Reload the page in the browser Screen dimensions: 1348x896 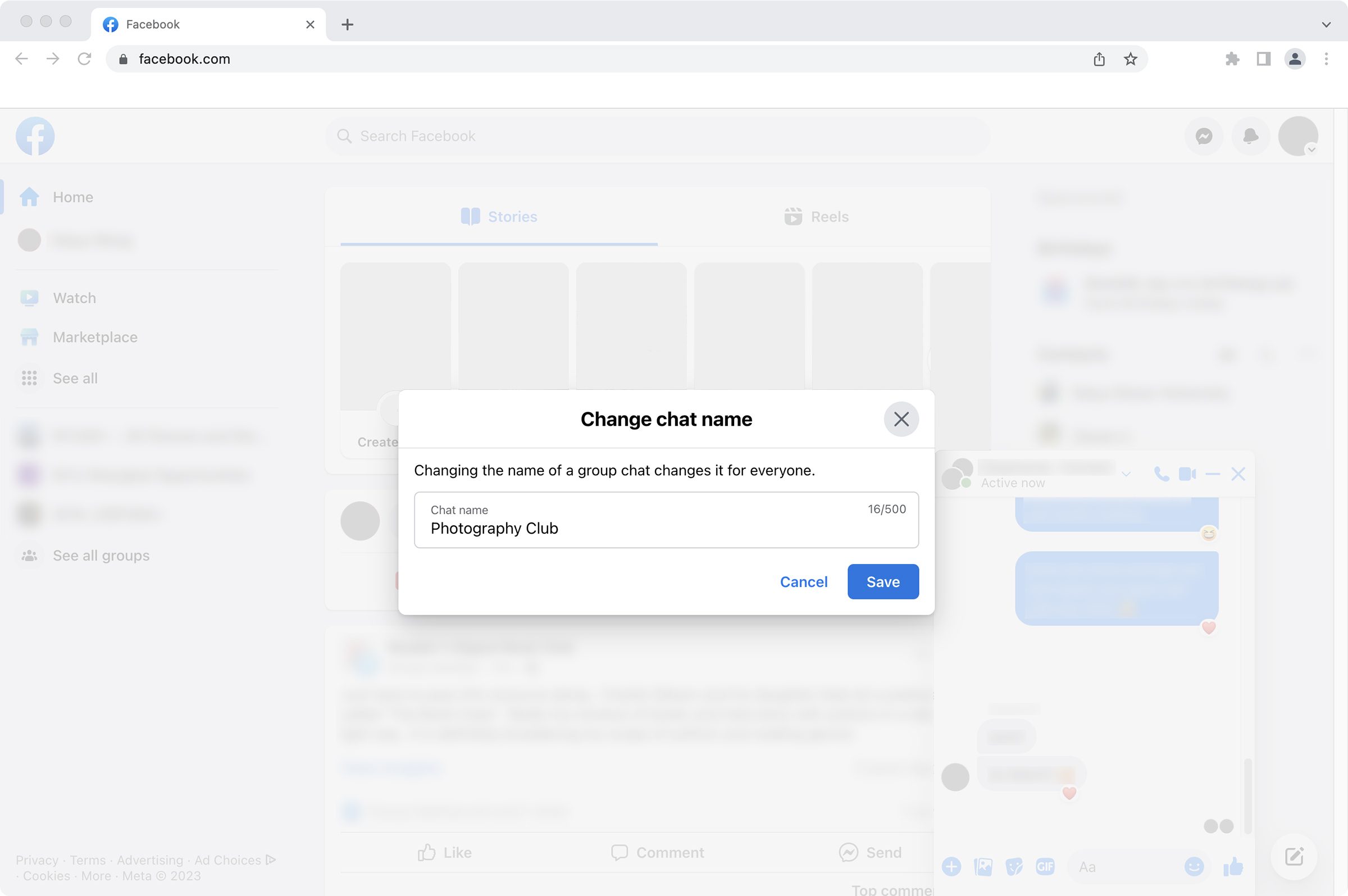pyautogui.click(x=85, y=59)
